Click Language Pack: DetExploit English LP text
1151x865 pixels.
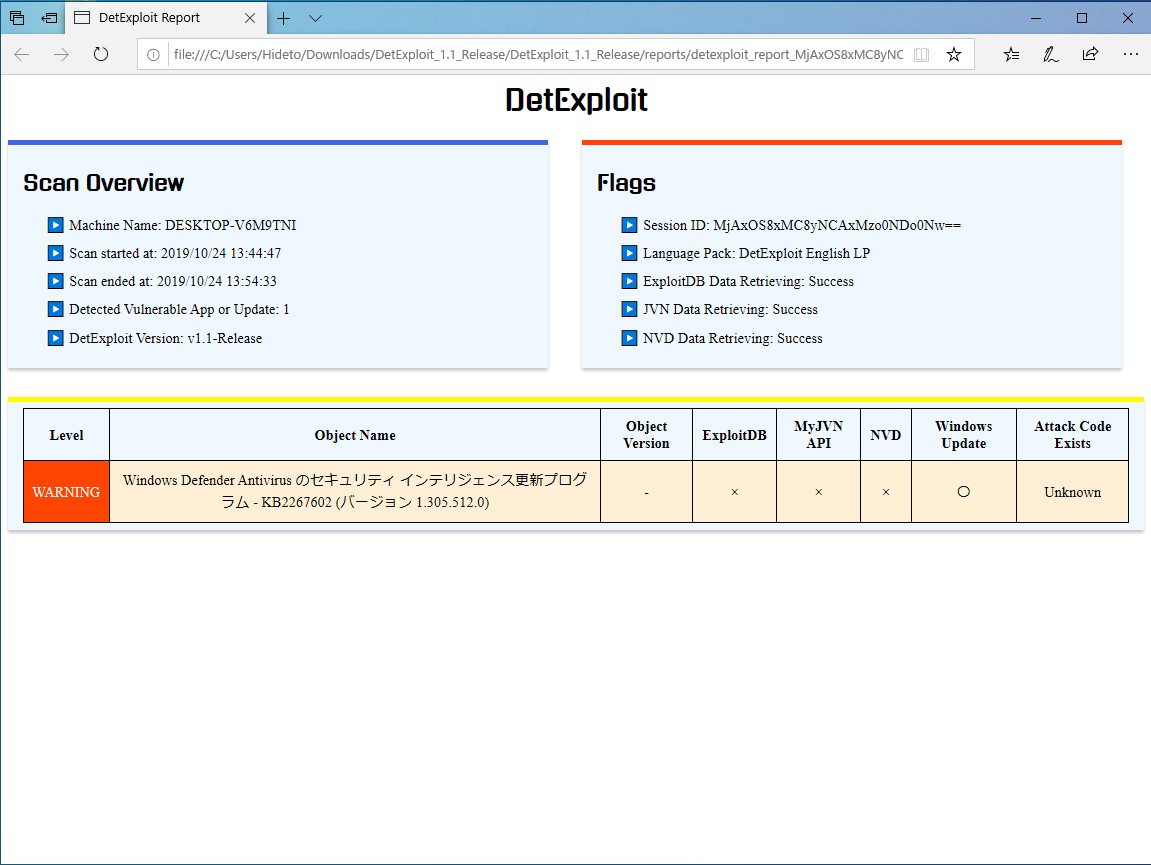(756, 253)
